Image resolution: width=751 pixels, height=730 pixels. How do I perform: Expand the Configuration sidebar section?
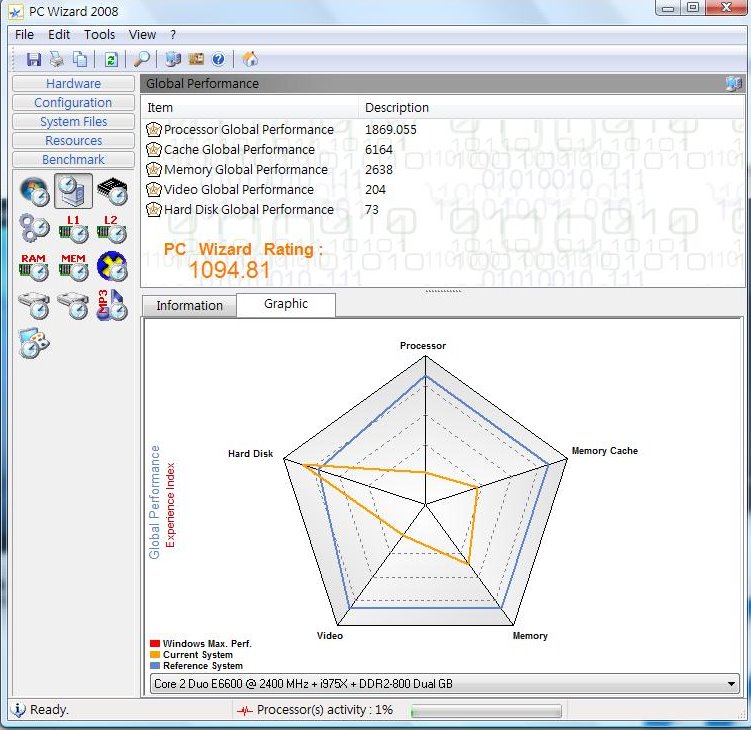[x=73, y=103]
